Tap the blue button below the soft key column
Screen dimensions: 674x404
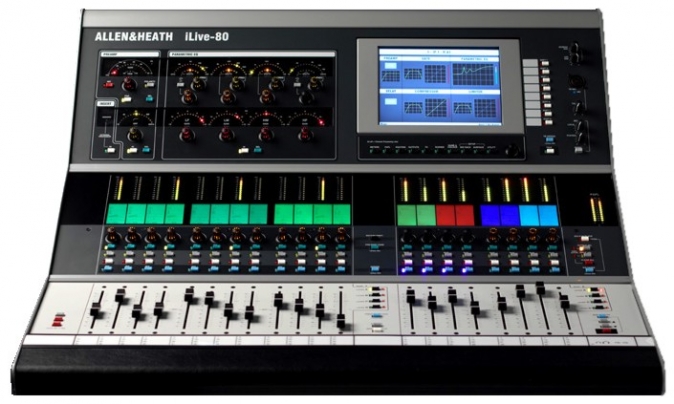(x=548, y=139)
